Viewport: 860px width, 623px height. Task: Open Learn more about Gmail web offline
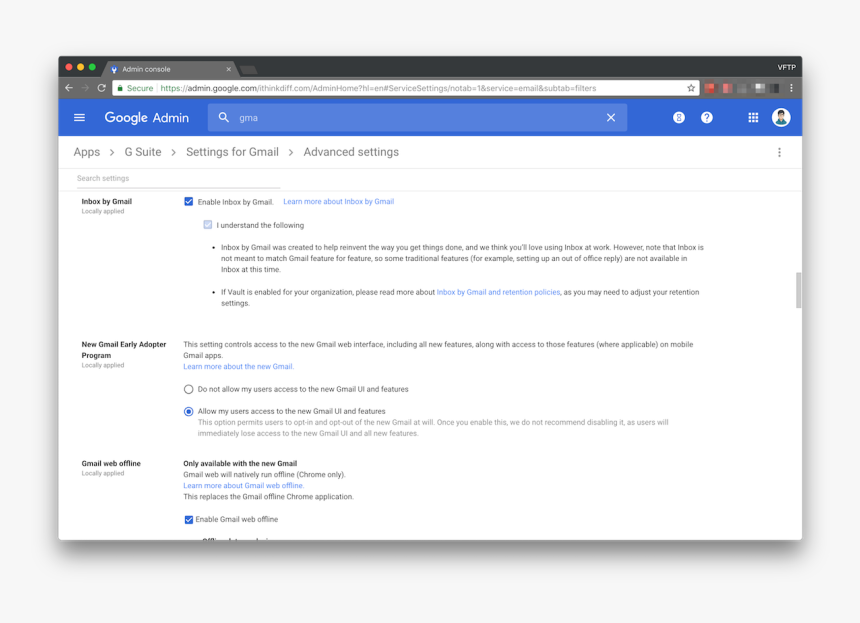243,485
